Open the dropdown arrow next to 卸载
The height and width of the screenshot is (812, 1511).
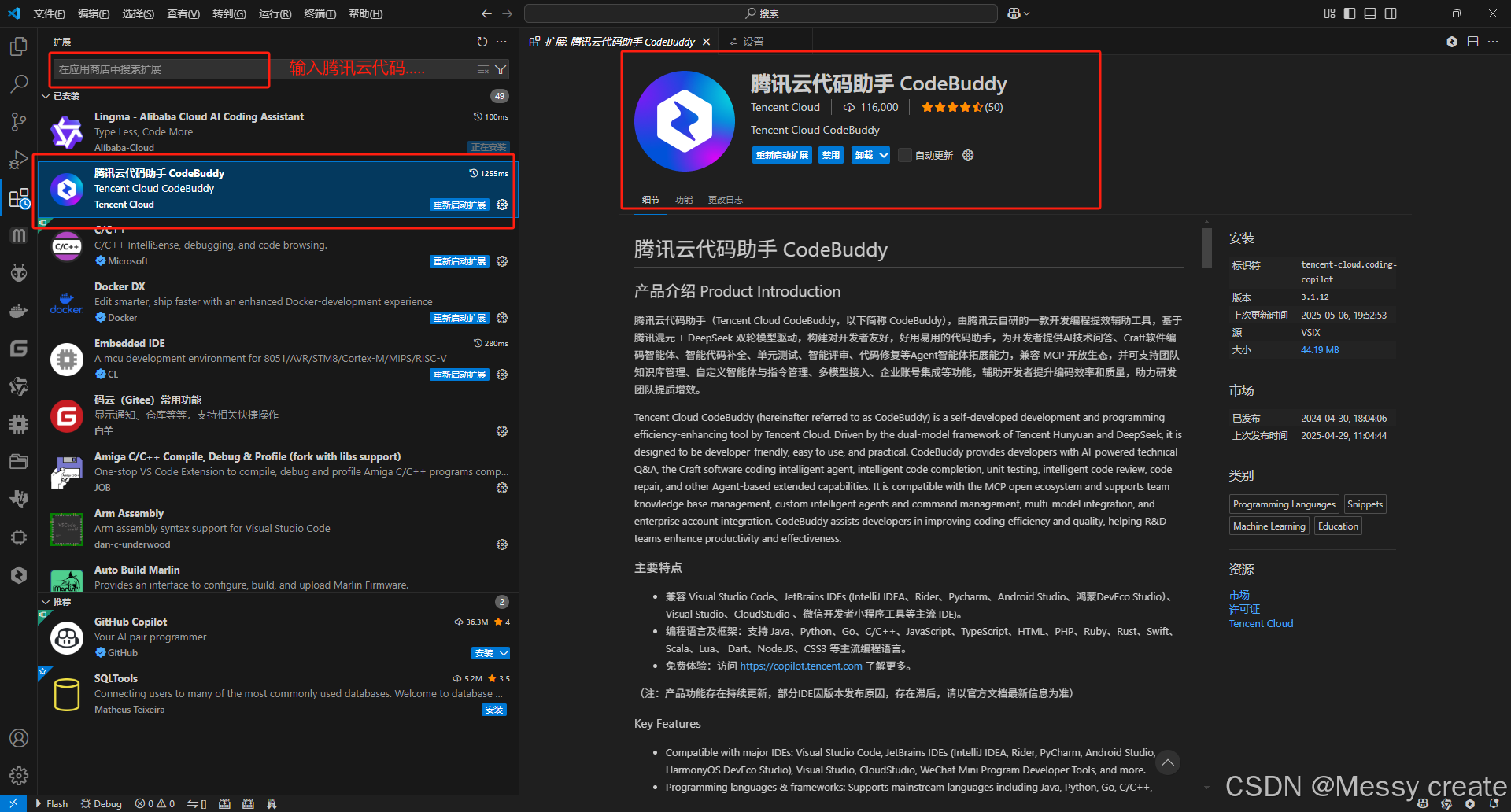click(x=884, y=155)
